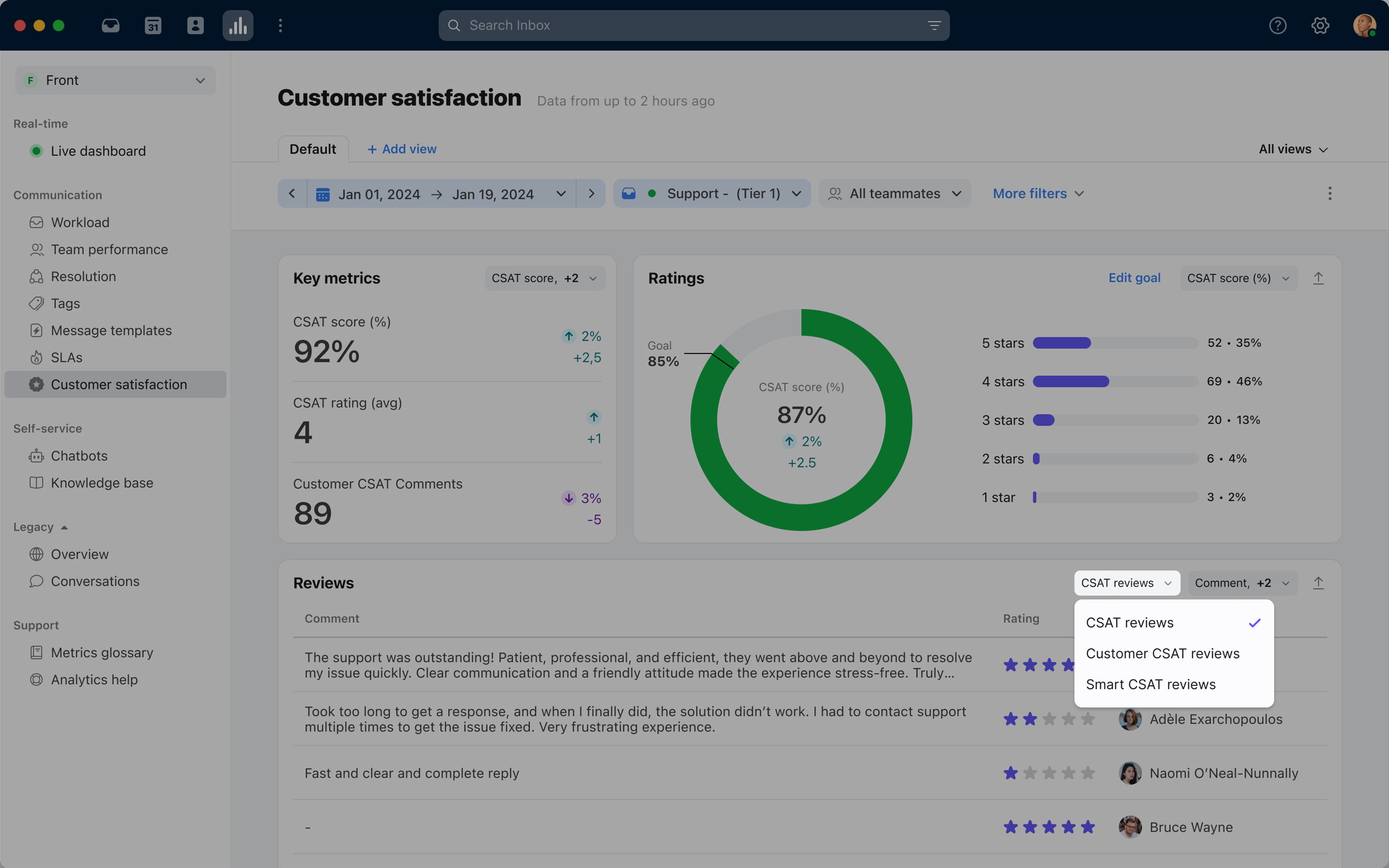Open Metrics glossary in sidebar
Image resolution: width=1389 pixels, height=868 pixels.
tap(115, 653)
